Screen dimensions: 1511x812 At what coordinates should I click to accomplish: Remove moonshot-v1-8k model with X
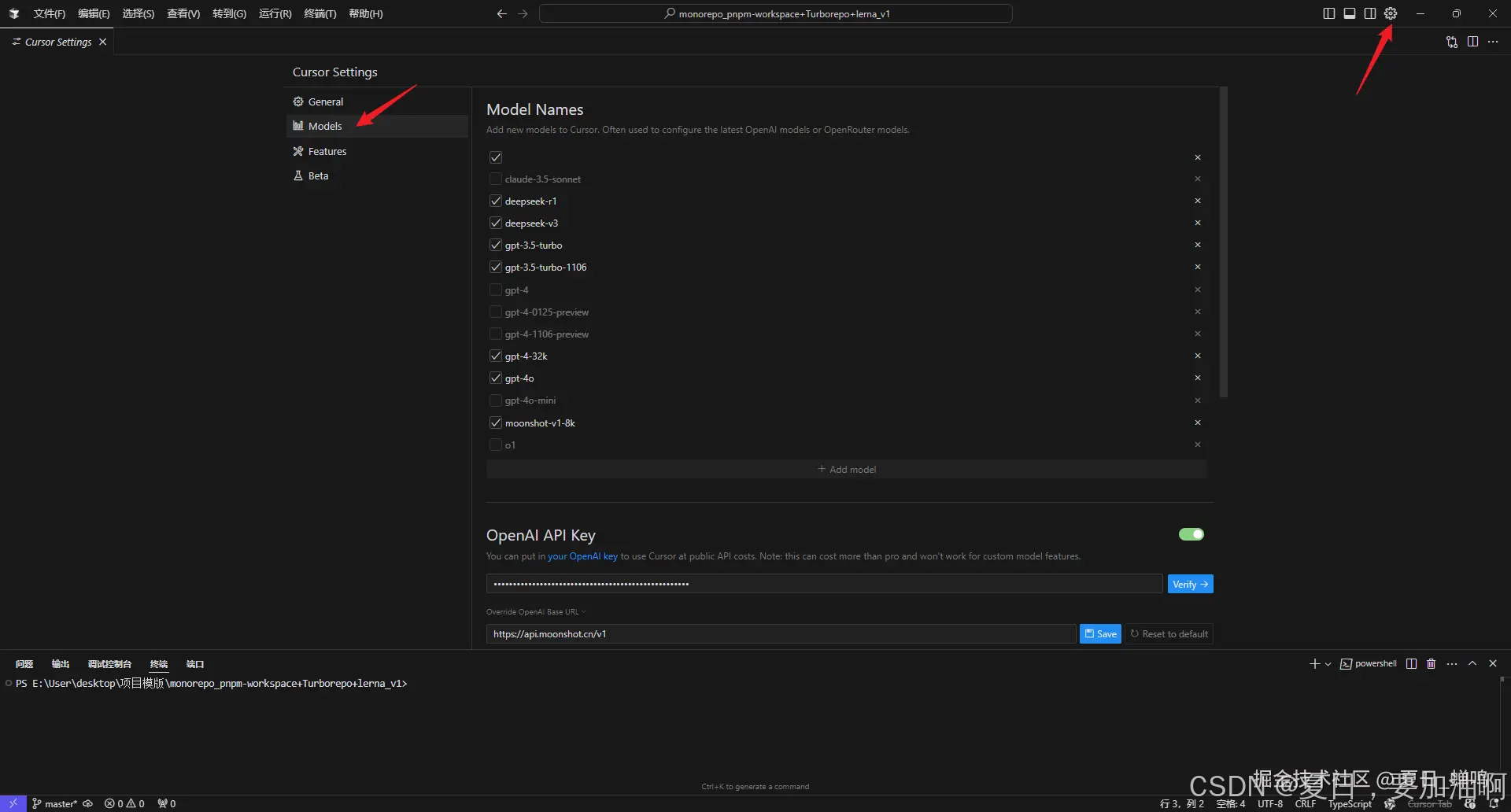point(1198,423)
